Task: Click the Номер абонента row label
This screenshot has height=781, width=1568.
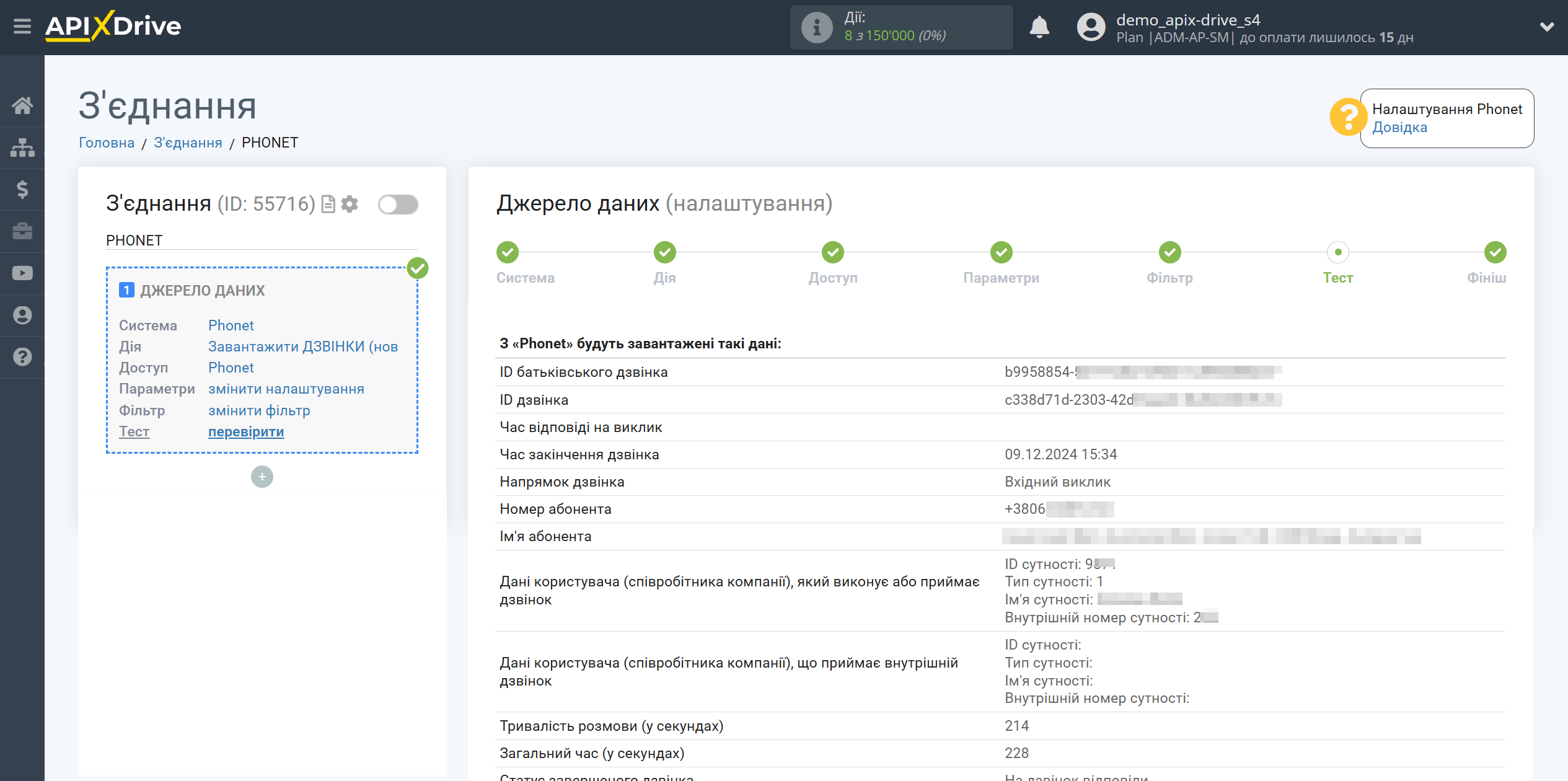Action: coord(555,509)
